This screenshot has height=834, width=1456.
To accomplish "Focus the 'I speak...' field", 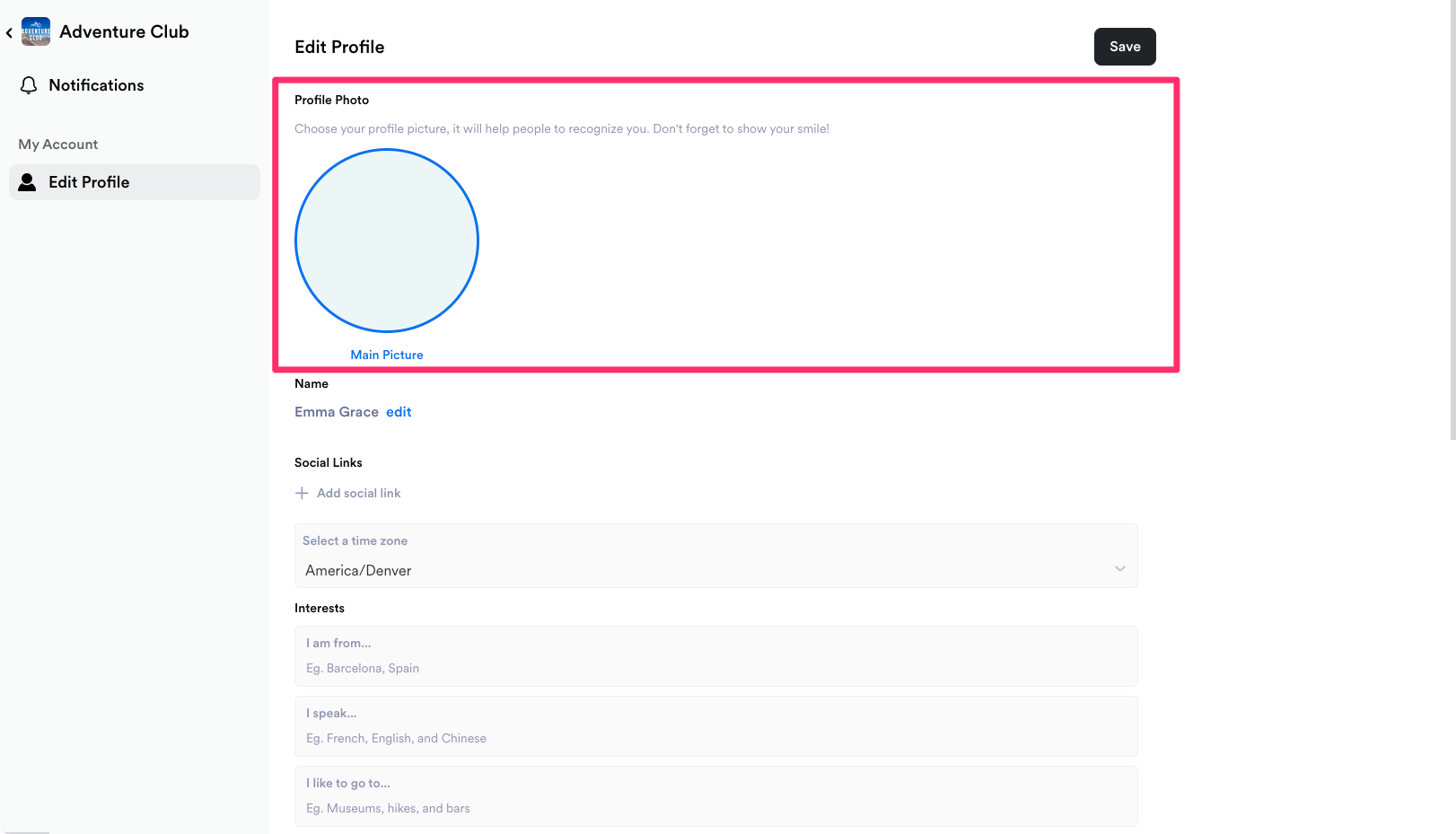I will point(715,726).
